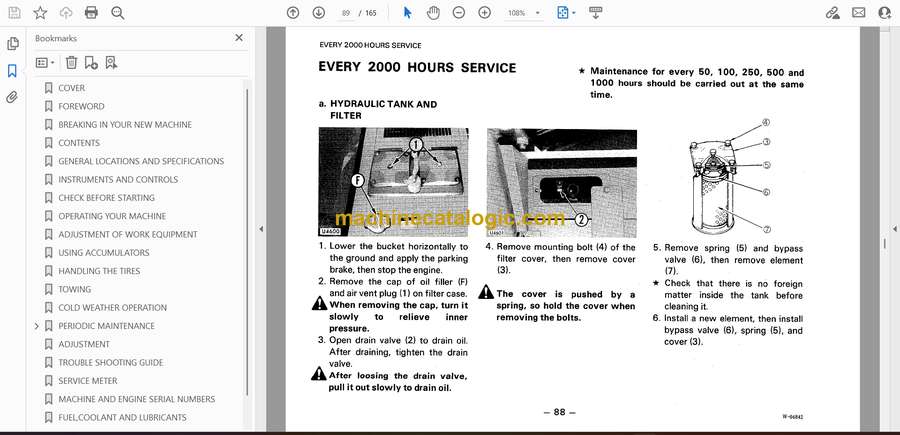This screenshot has width=900, height=435.
Task: Open the FOREWORD bookmark
Action: [x=81, y=106]
